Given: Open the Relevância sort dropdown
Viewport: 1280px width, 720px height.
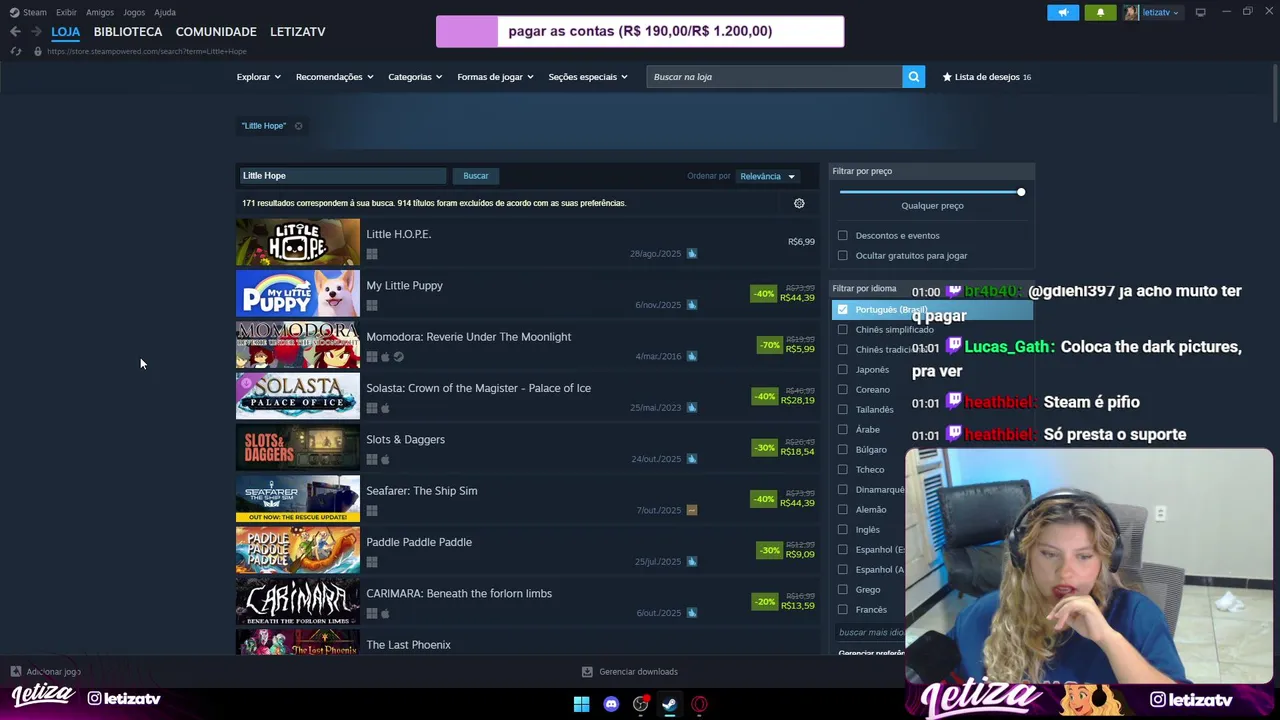Looking at the screenshot, I should point(767,177).
